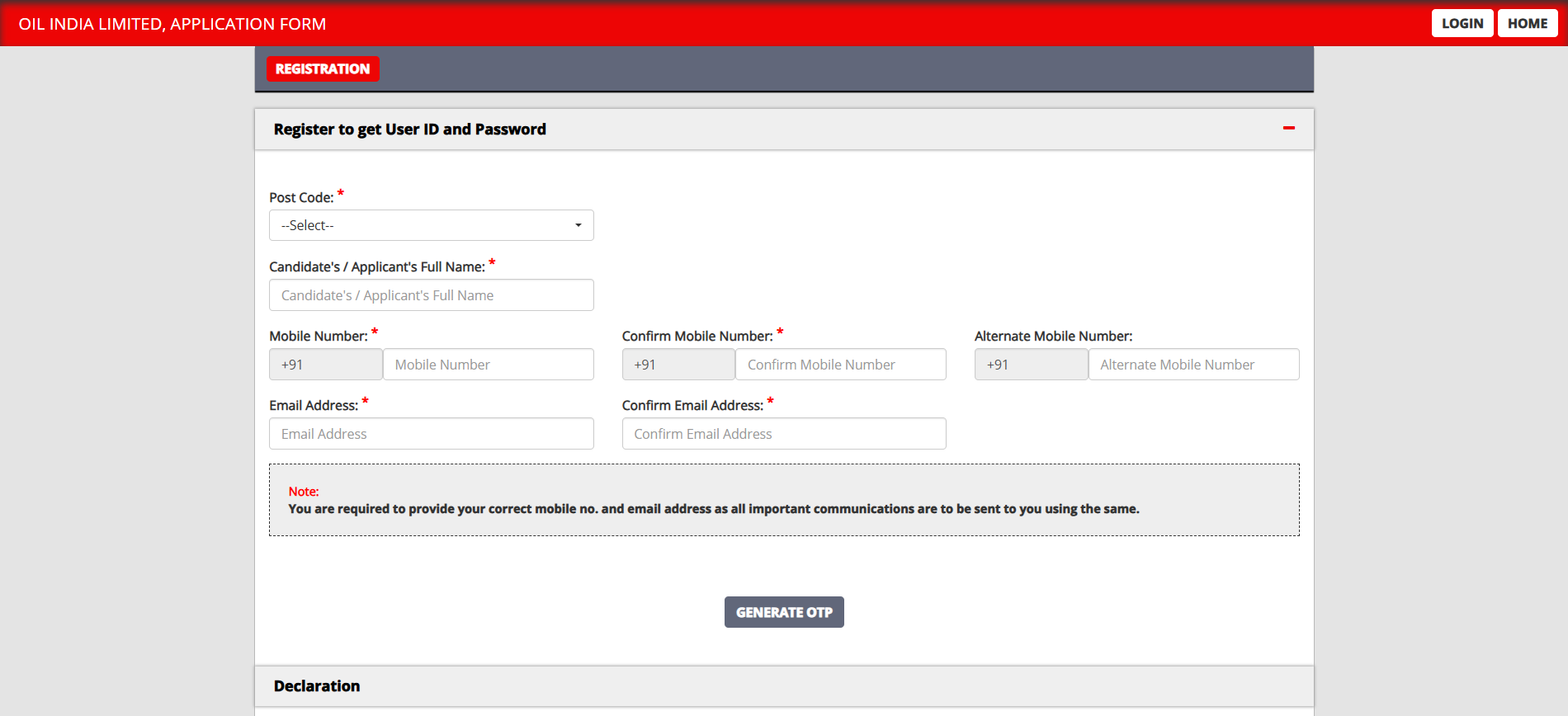
Task: Click the +91 prefix of Confirm Mobile Number
Action: point(678,365)
